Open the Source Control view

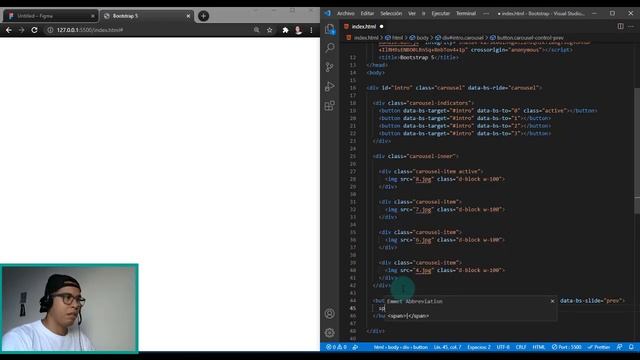click(x=330, y=67)
